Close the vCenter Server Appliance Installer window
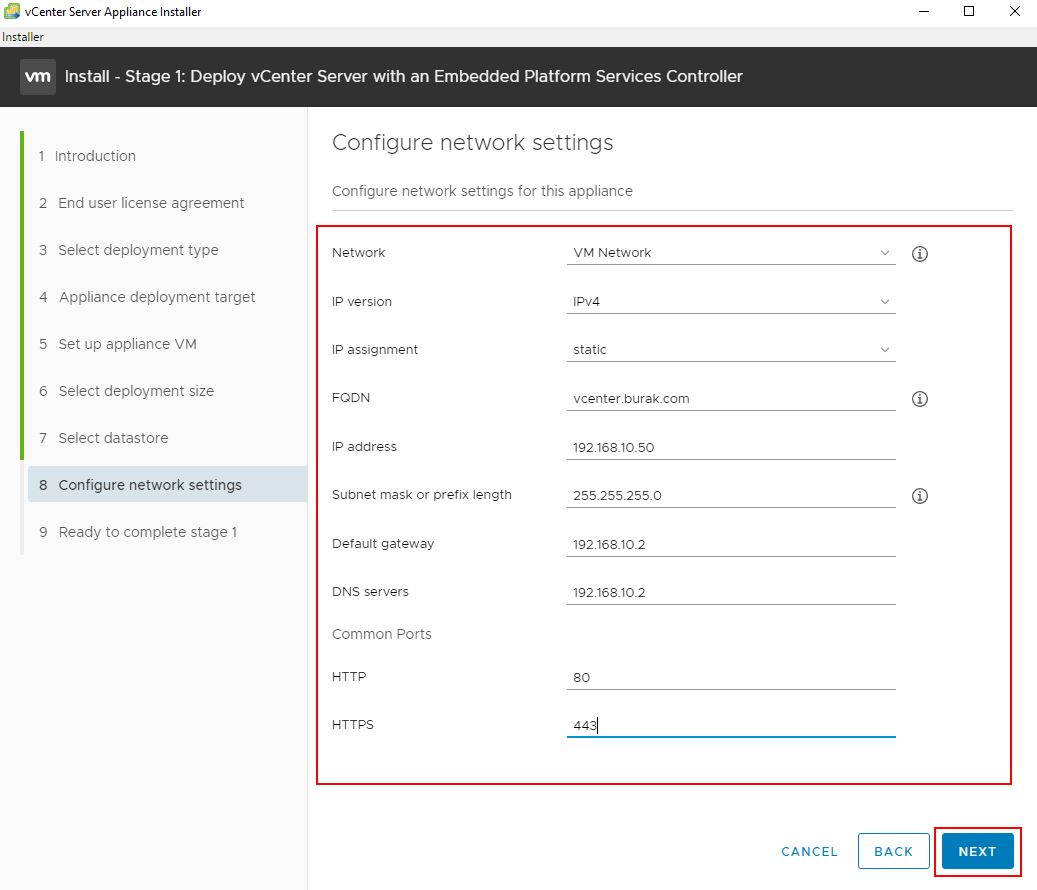This screenshot has width=1037, height=890. 1015,11
